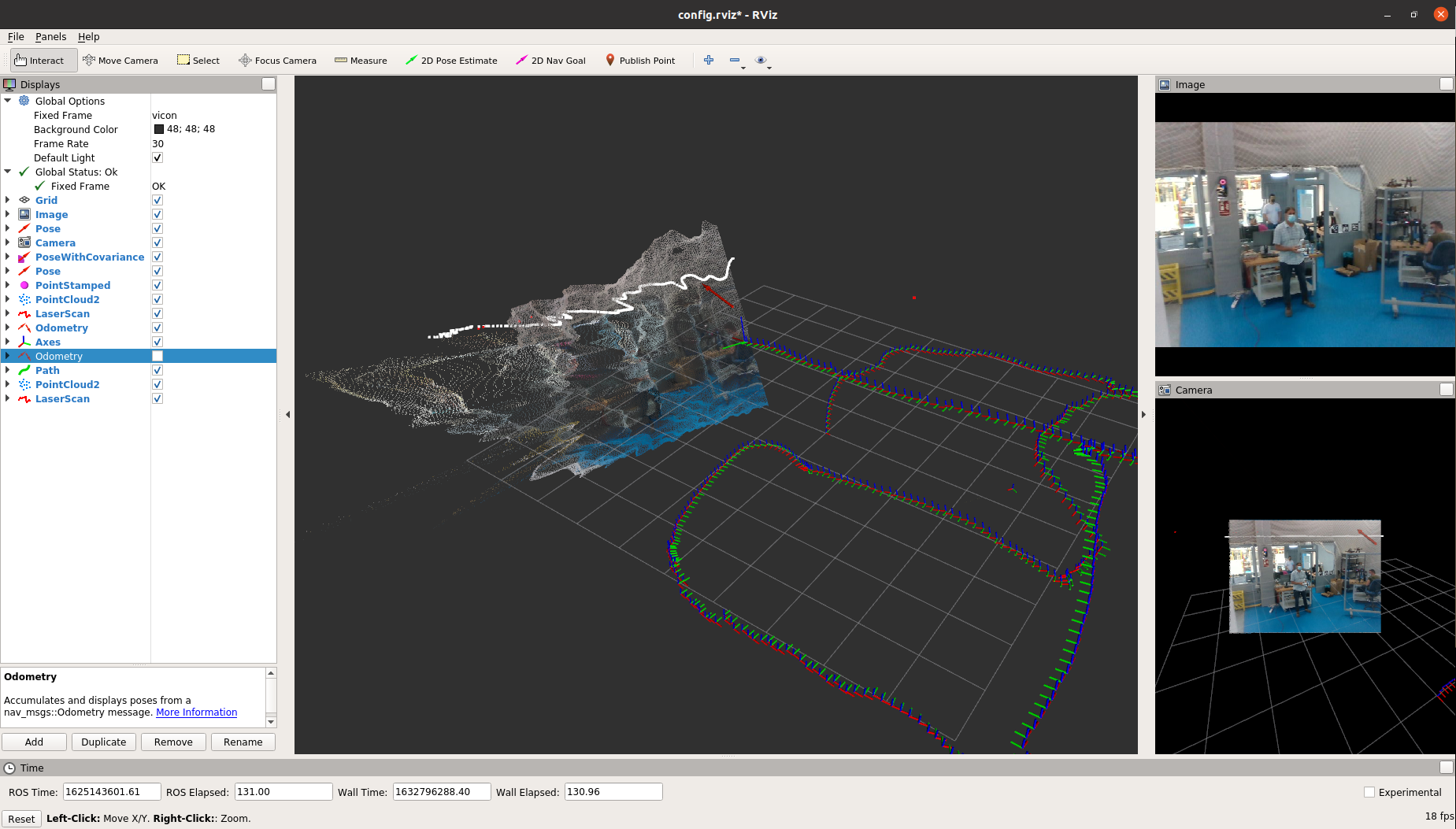Expand the Grid display node

(8, 200)
